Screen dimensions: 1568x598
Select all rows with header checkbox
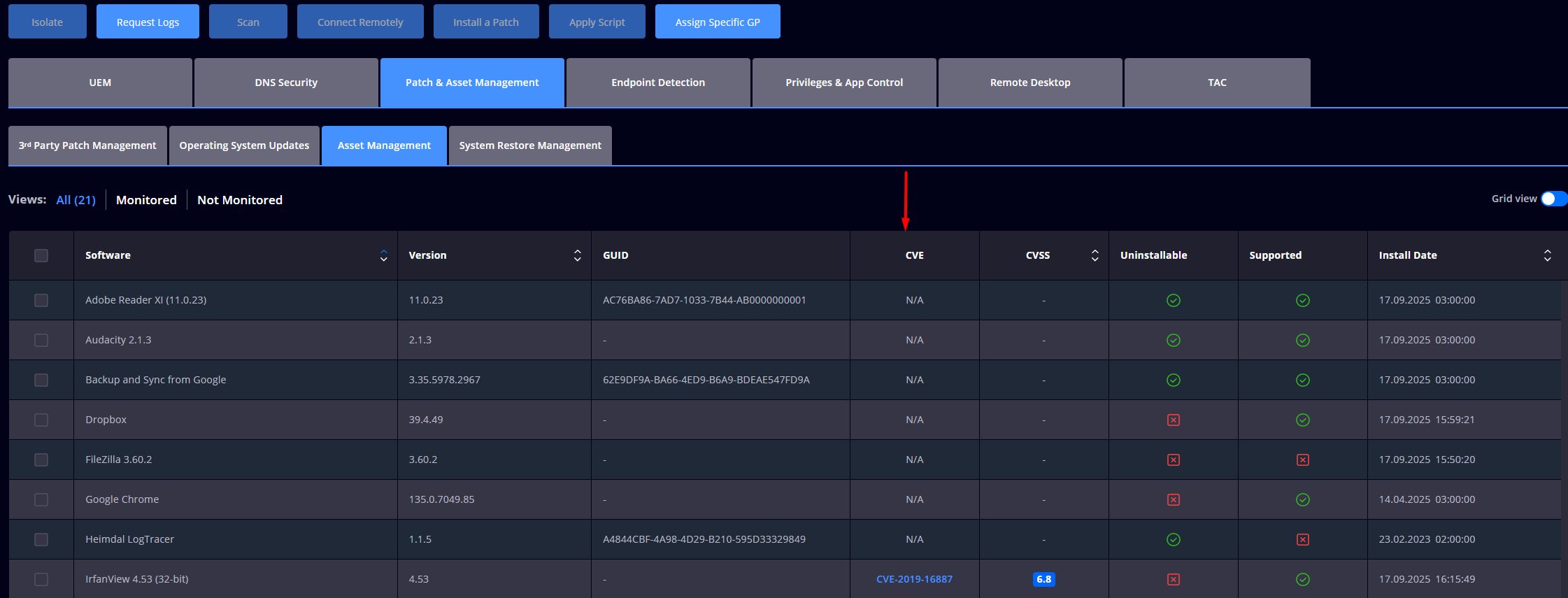[41, 255]
